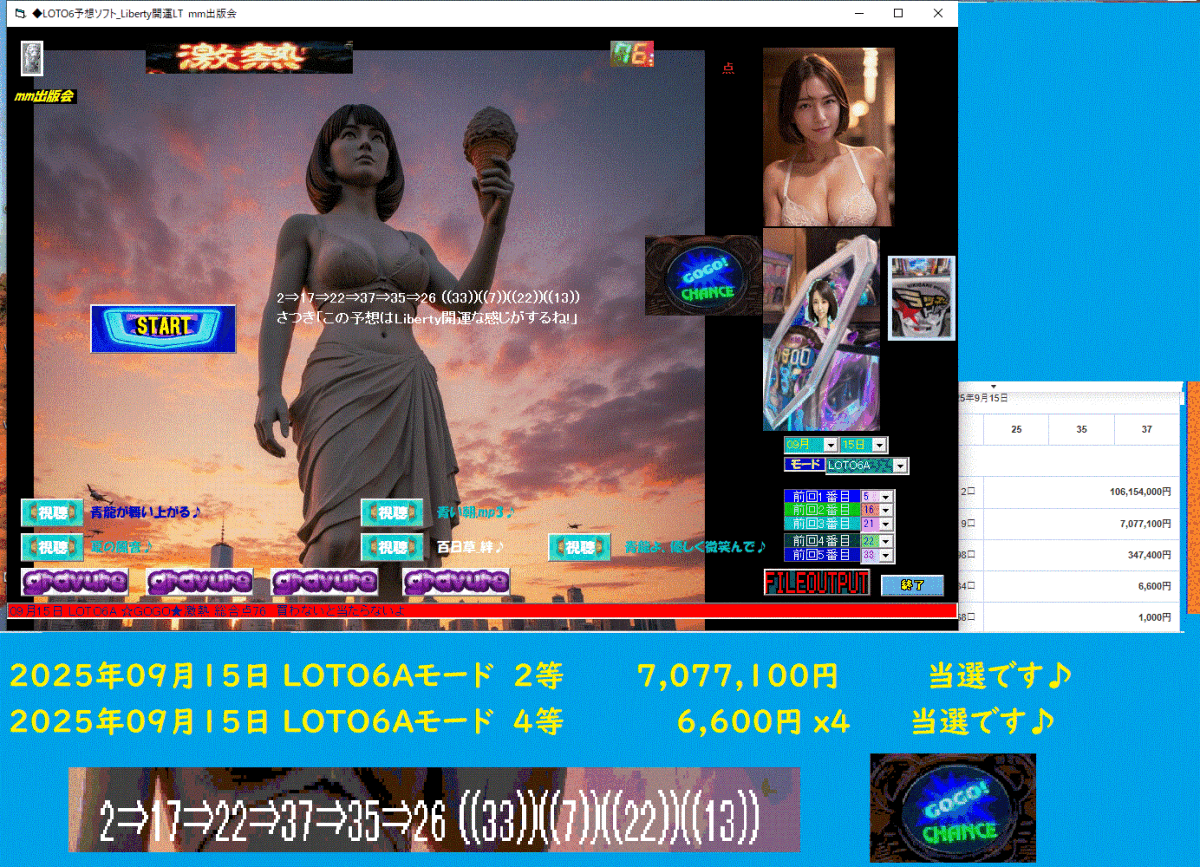Expand the モード dropdown showing LOTO6A

pos(901,466)
